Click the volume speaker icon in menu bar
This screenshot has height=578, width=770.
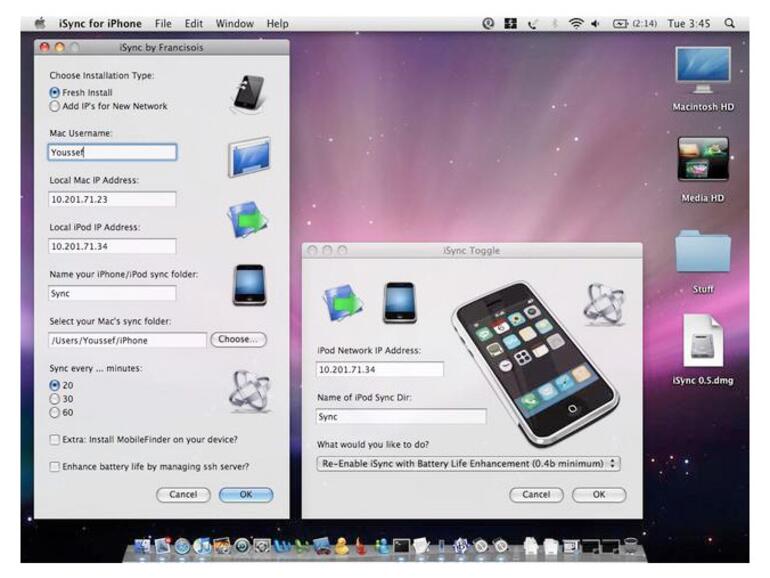coord(595,23)
